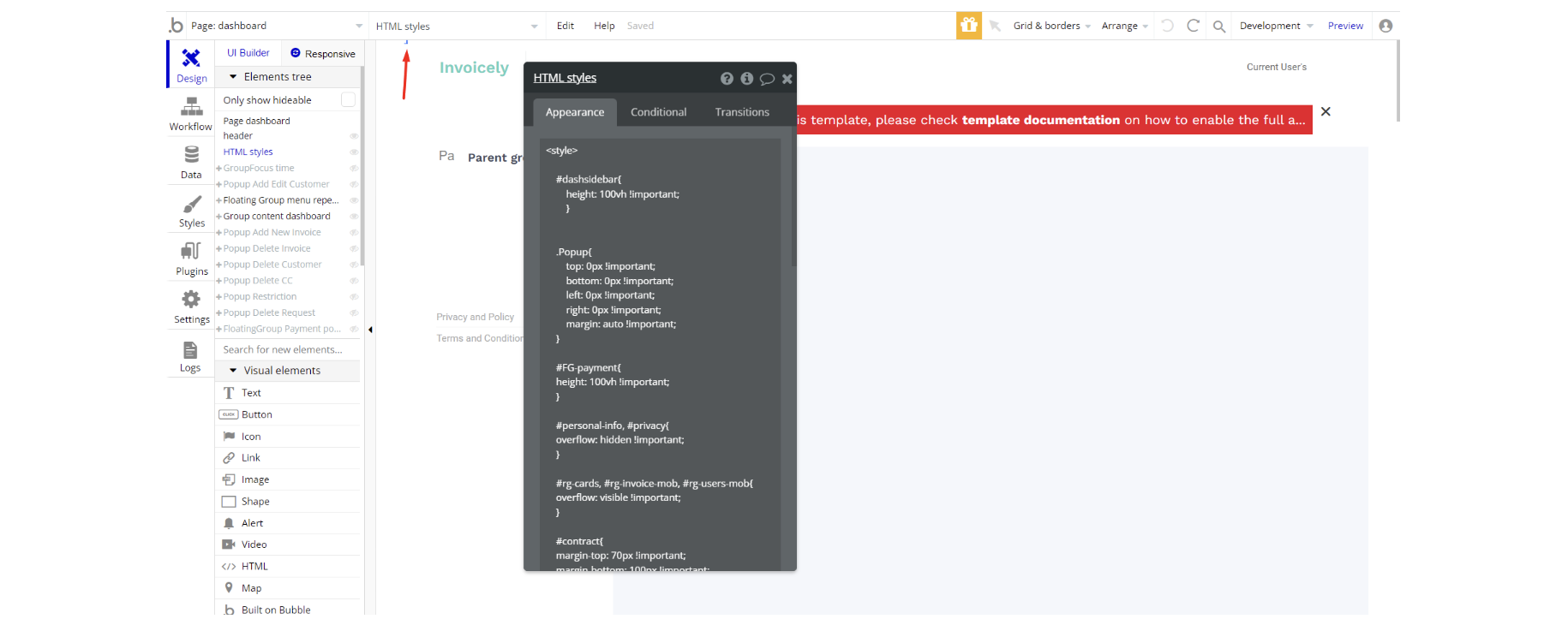1568x625 pixels.
Task: Open the Development version dropdown
Action: 1276,26
